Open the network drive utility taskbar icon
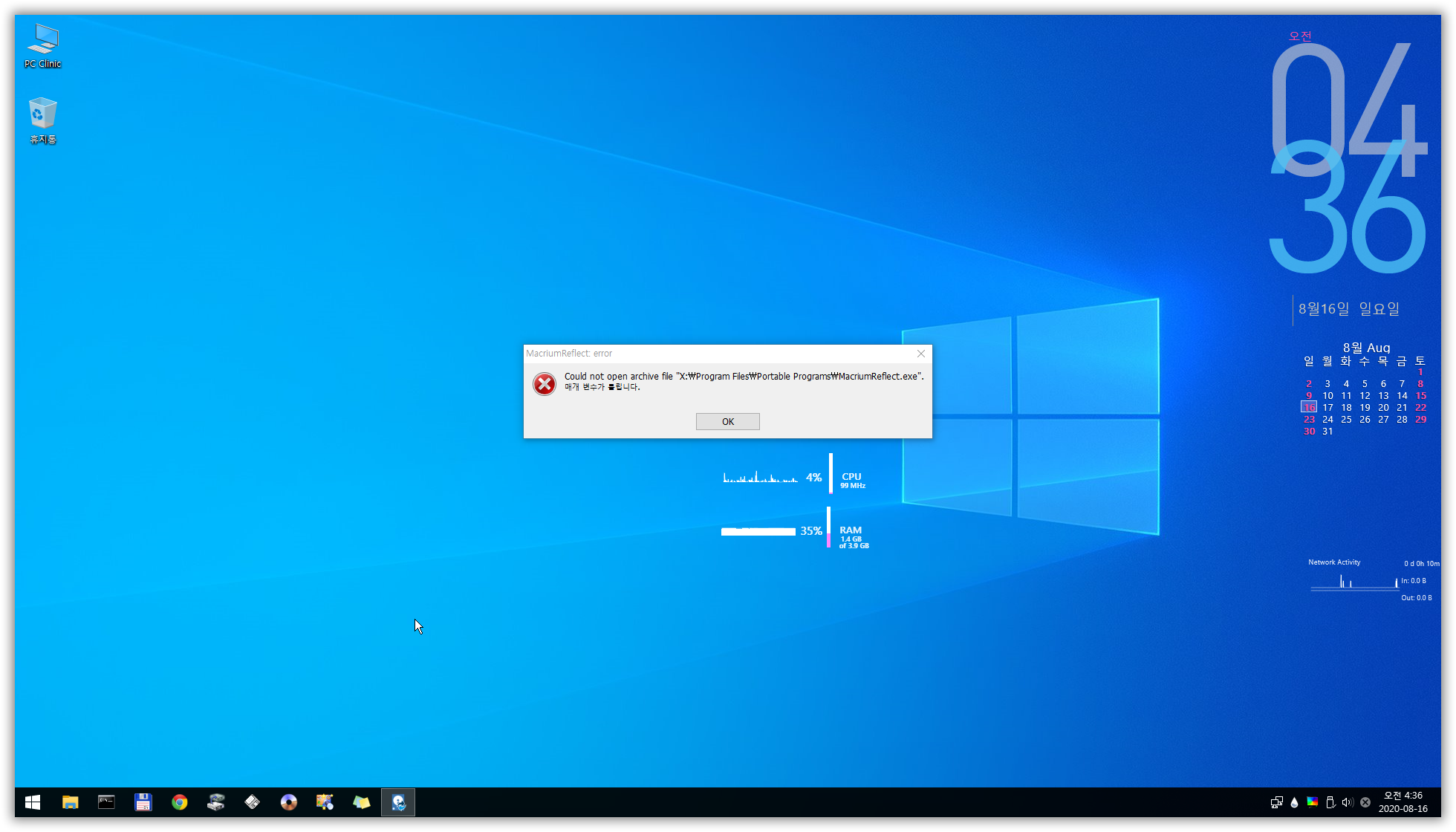The image size is (1456, 832). (215, 802)
